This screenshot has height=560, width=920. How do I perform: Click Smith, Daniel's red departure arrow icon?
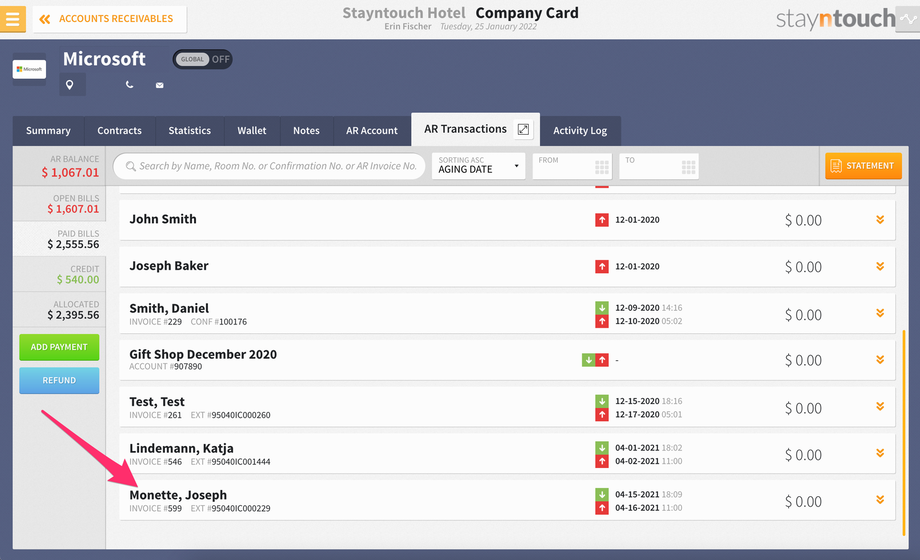tap(602, 321)
